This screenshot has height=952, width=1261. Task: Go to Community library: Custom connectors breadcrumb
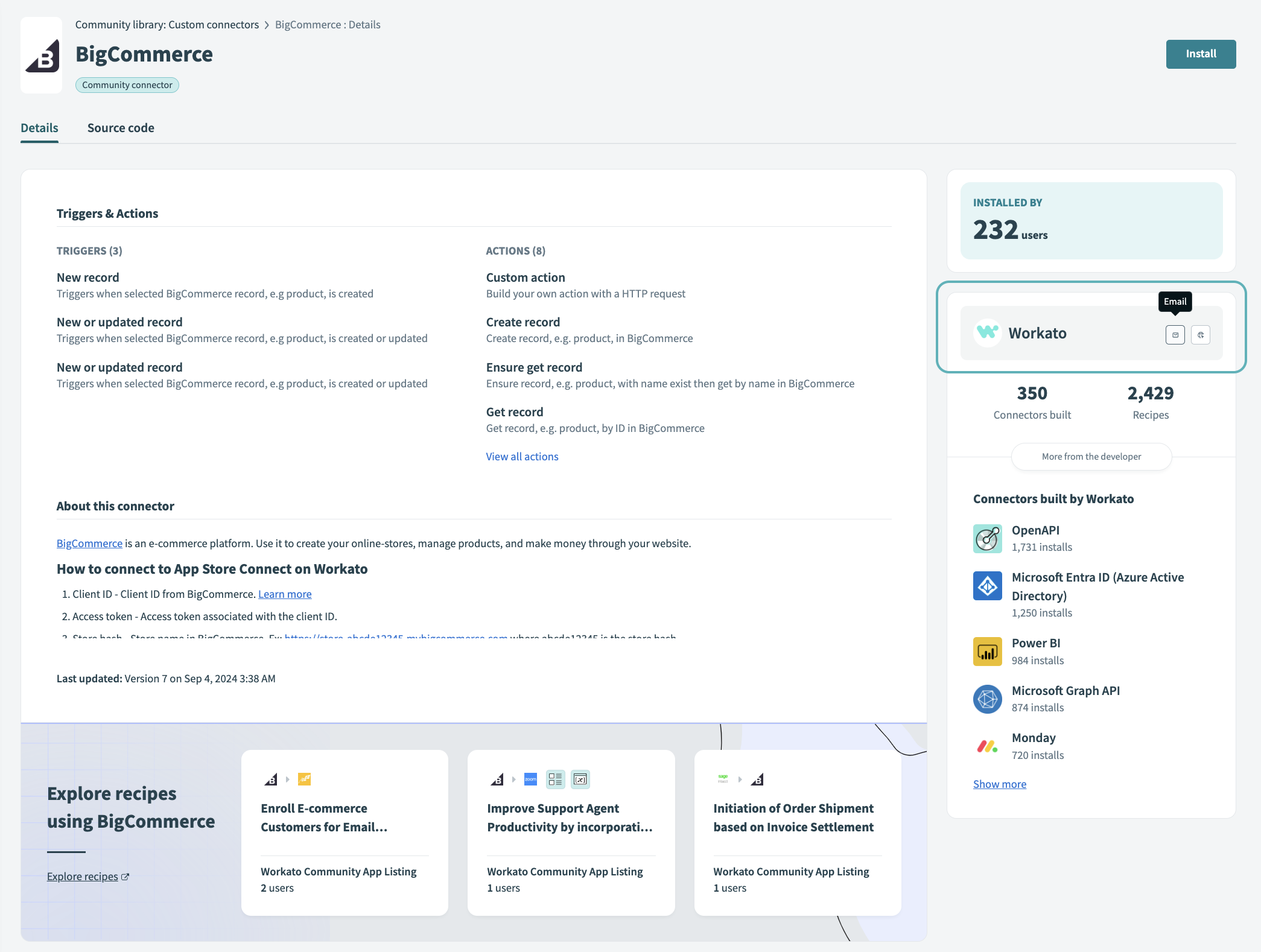coord(167,25)
